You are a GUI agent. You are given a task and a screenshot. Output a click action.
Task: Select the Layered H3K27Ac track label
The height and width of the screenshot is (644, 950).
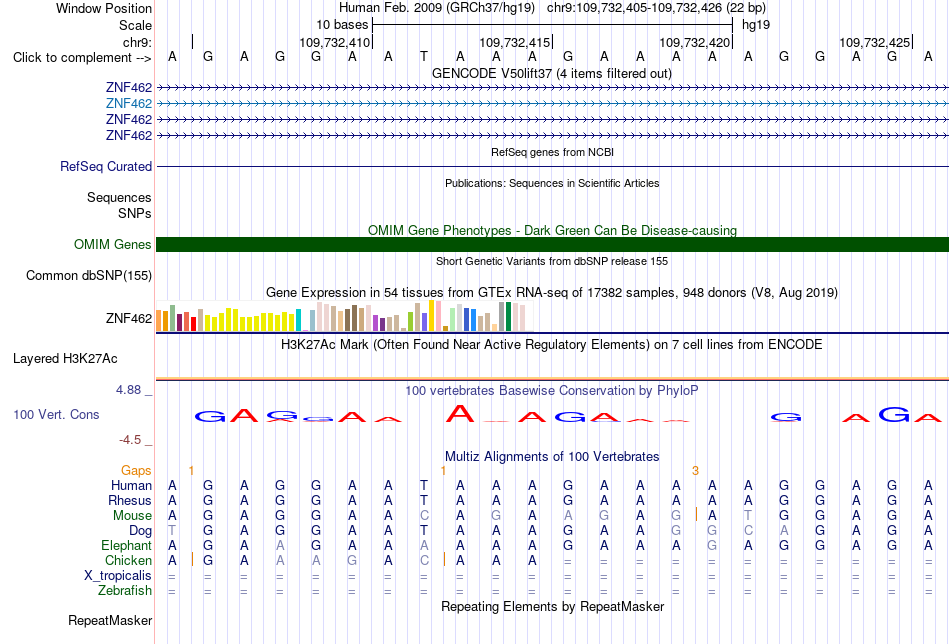point(65,359)
